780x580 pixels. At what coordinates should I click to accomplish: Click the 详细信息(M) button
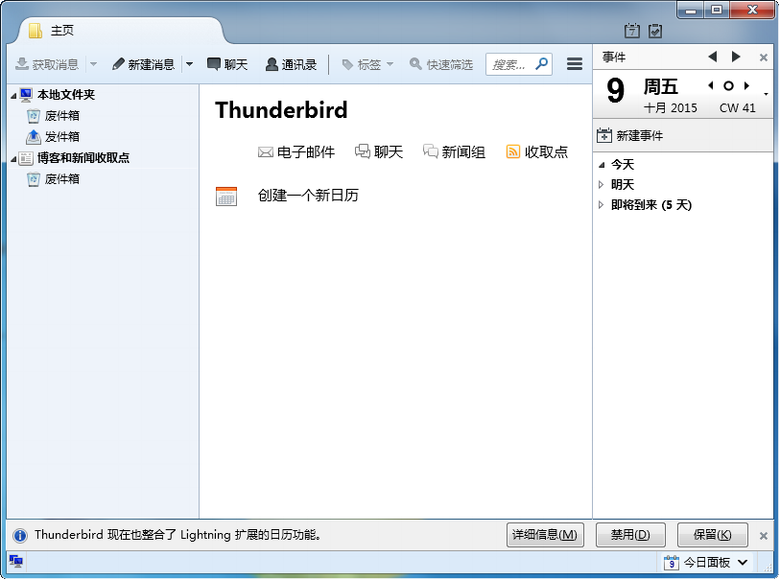pyautogui.click(x=545, y=535)
